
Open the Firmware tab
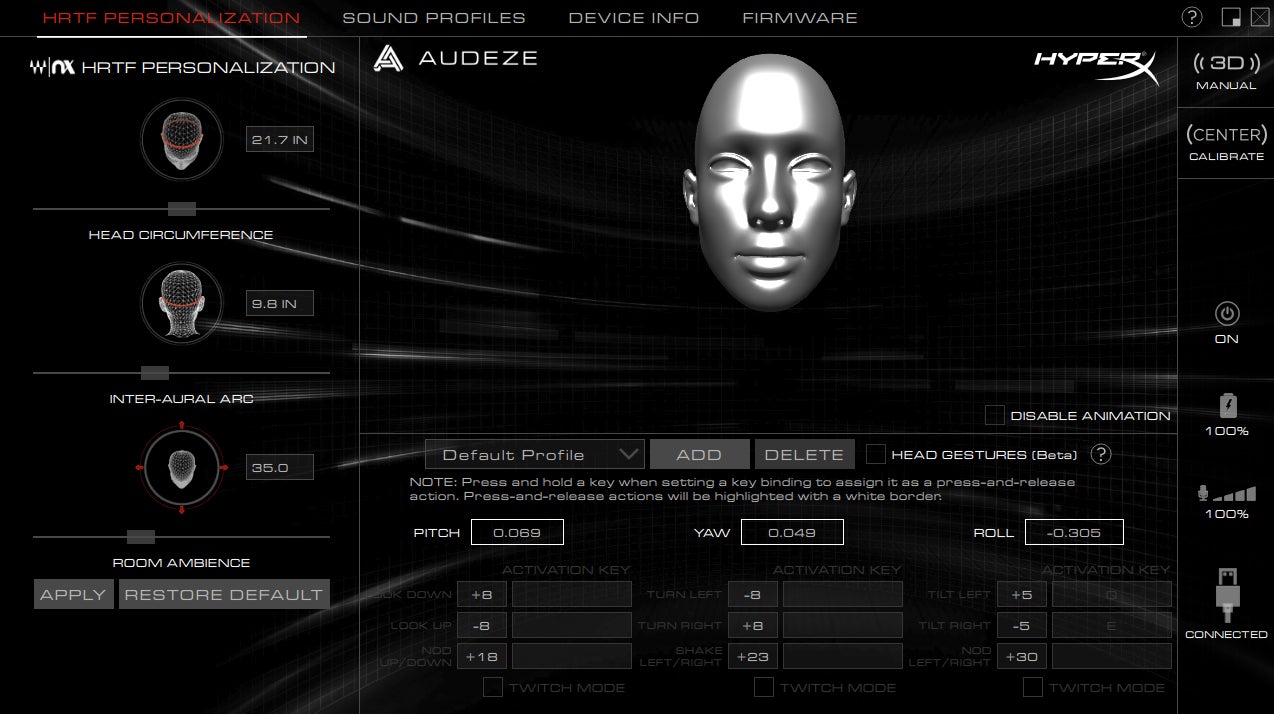click(x=799, y=18)
